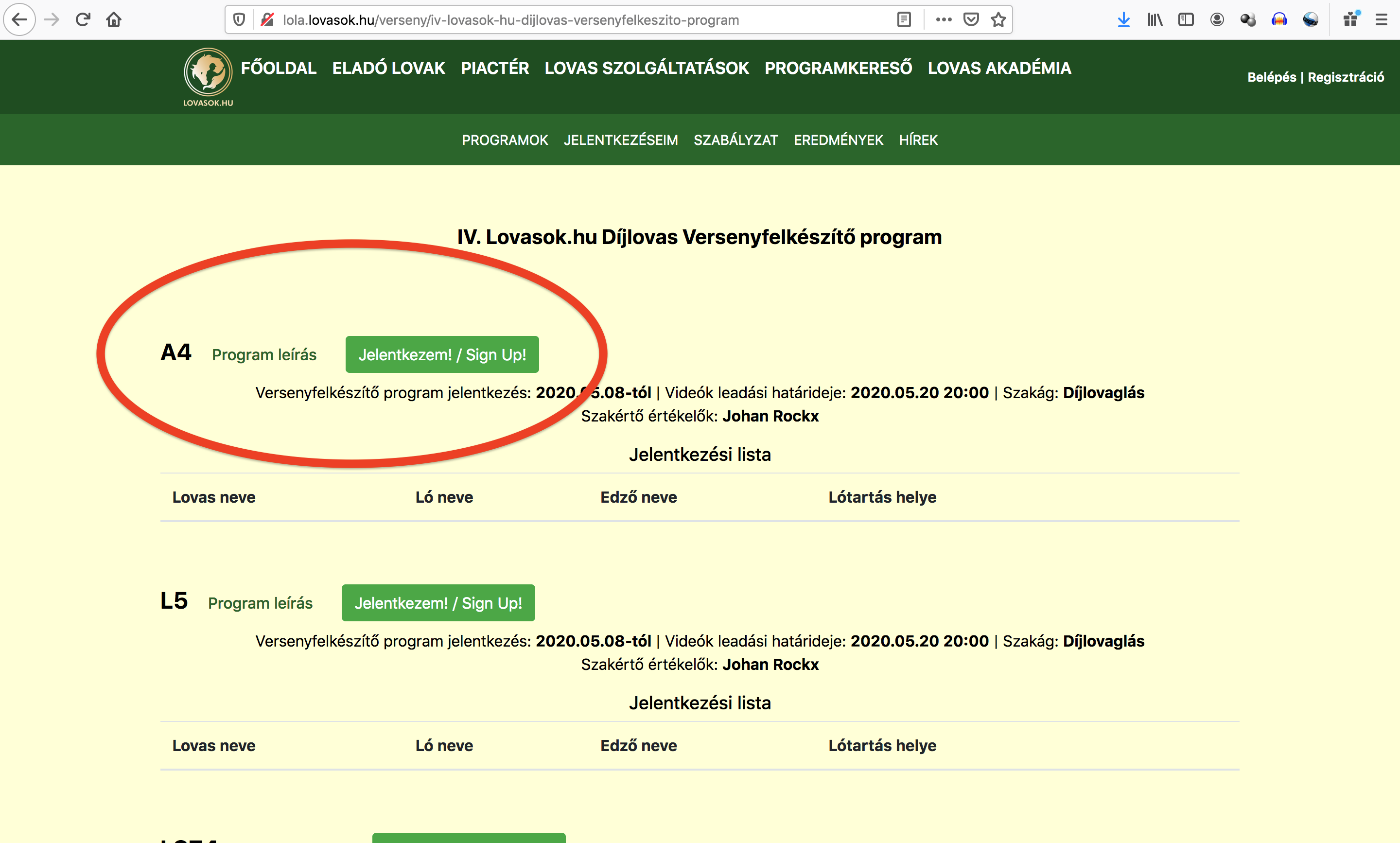
Task: Open the library bookshelf icon
Action: pos(1155,20)
